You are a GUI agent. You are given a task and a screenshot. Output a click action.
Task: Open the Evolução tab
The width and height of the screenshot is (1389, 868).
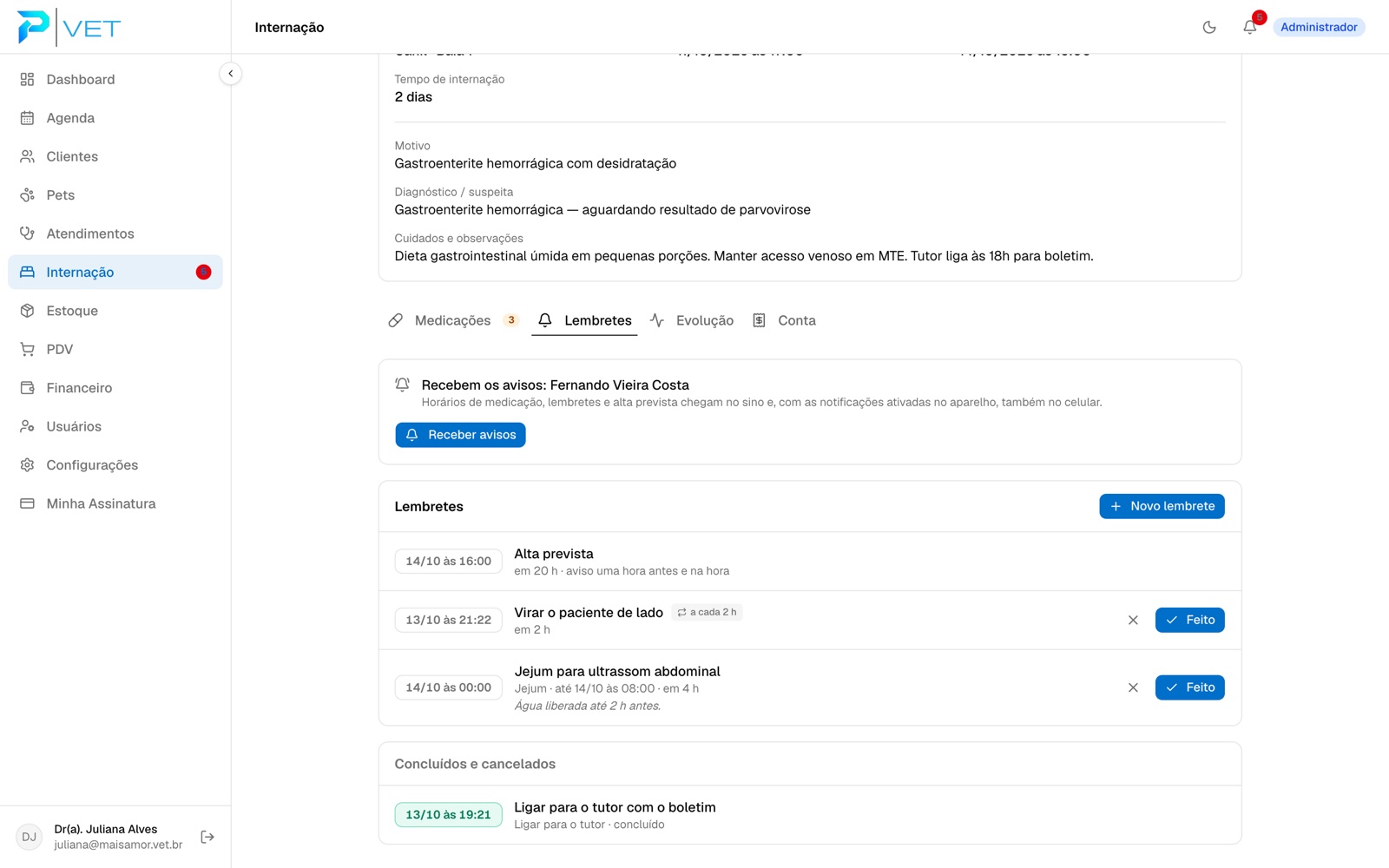click(x=692, y=320)
